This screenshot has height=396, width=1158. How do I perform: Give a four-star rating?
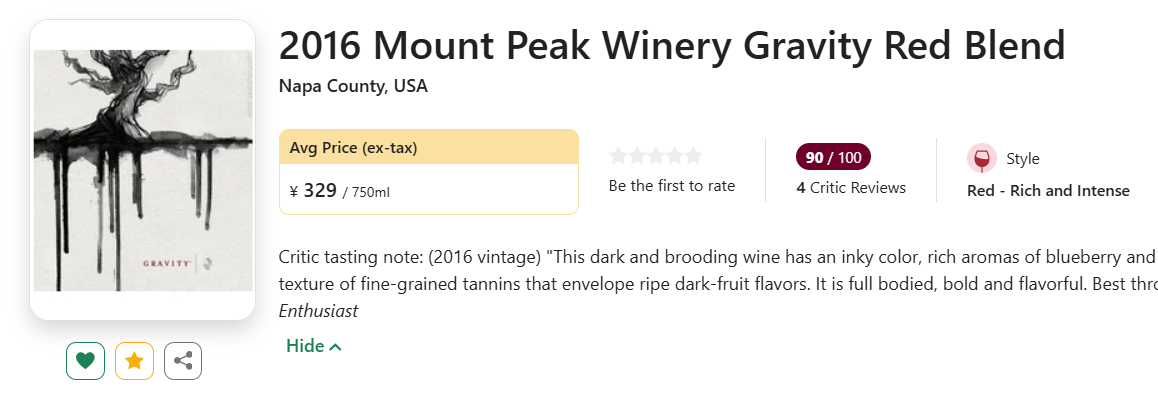tap(674, 156)
